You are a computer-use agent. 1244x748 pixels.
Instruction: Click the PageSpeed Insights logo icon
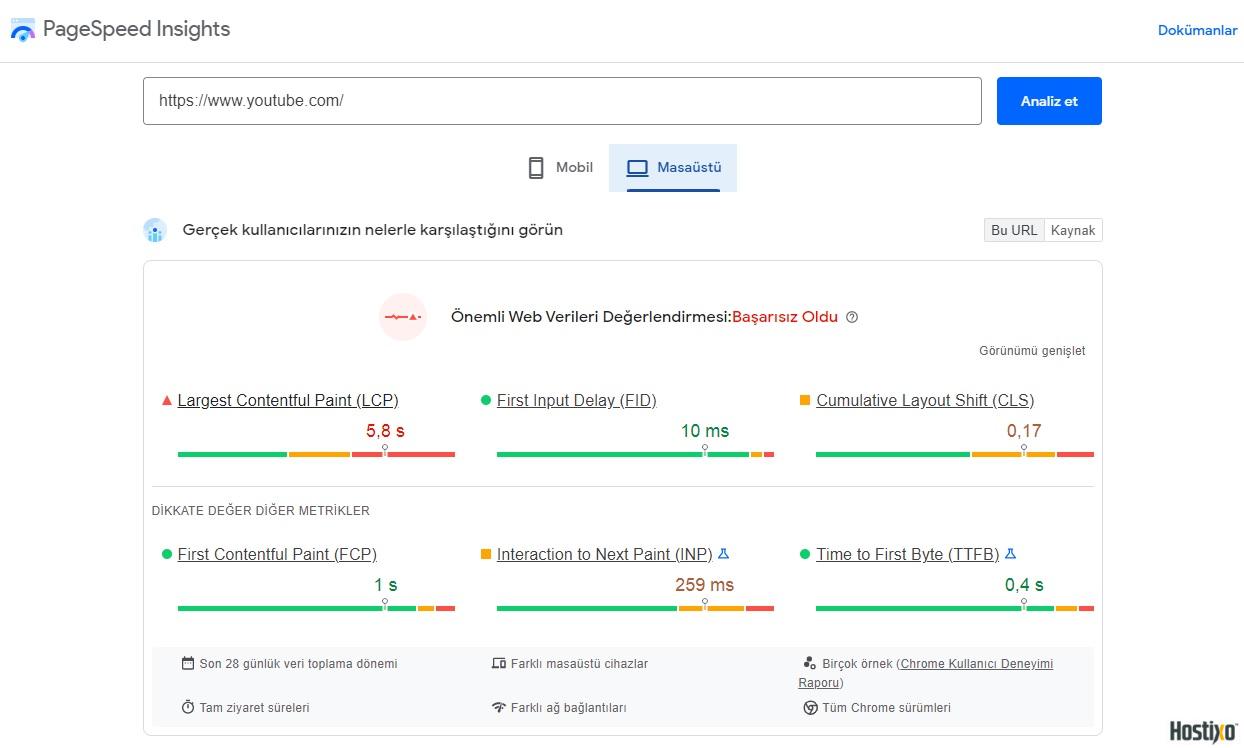(x=22, y=29)
